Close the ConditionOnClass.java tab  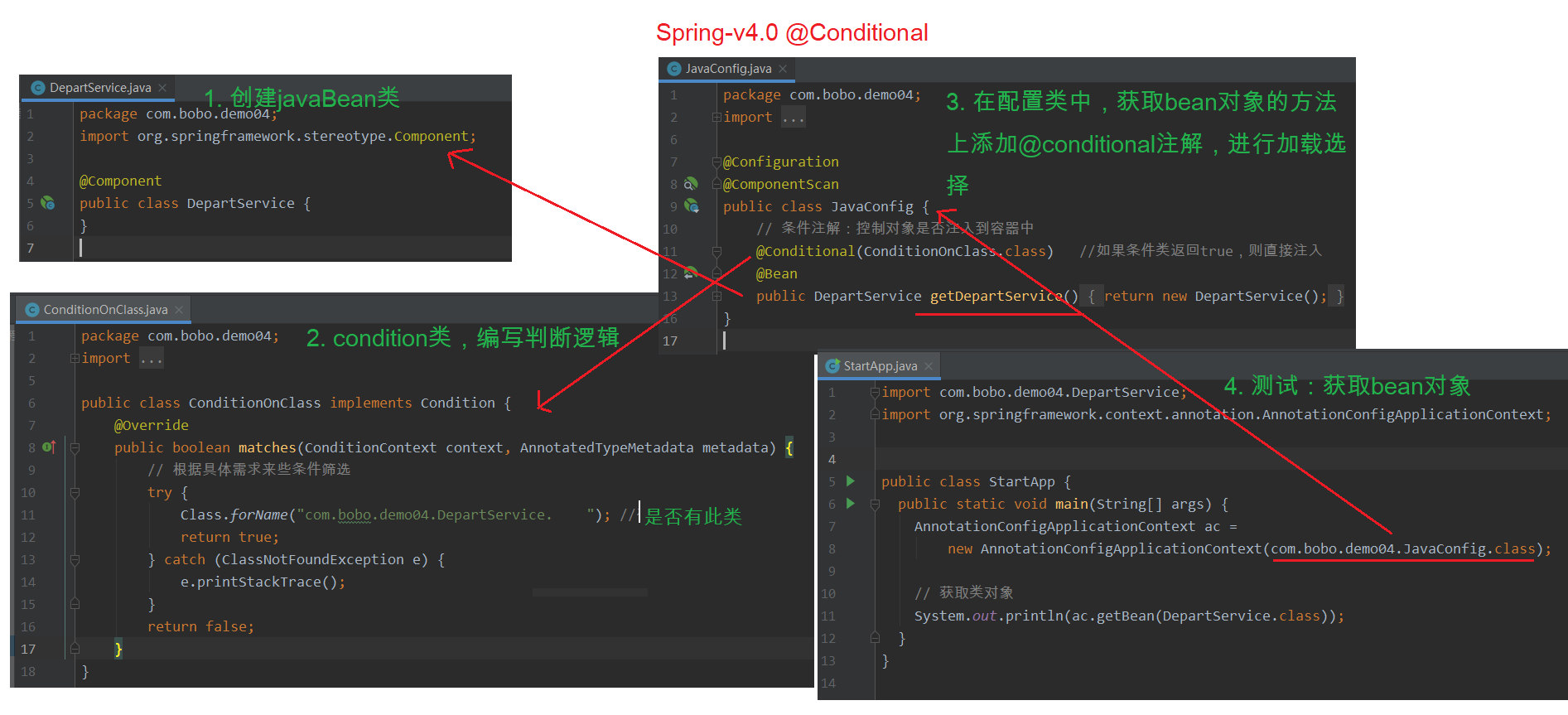pyautogui.click(x=179, y=310)
